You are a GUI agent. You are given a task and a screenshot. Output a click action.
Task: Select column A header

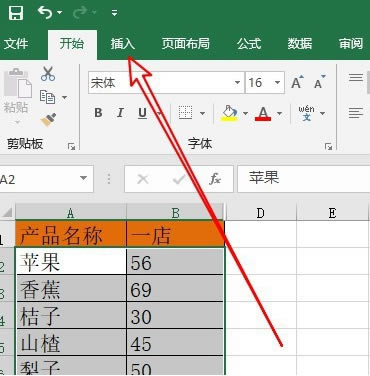[71, 212]
